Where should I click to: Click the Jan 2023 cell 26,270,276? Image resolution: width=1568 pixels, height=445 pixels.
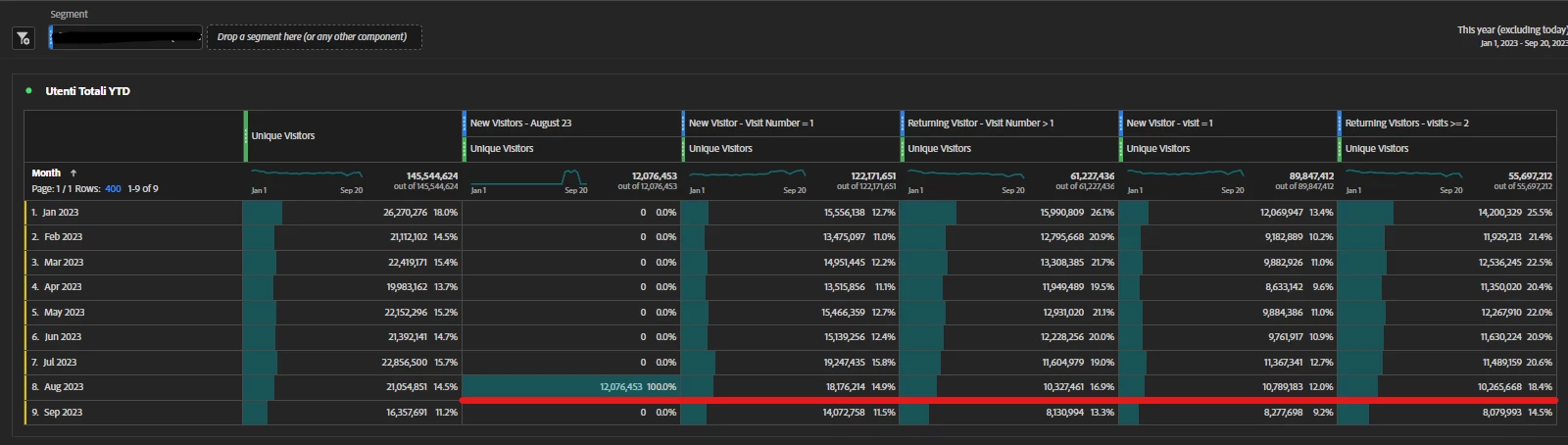352,213
